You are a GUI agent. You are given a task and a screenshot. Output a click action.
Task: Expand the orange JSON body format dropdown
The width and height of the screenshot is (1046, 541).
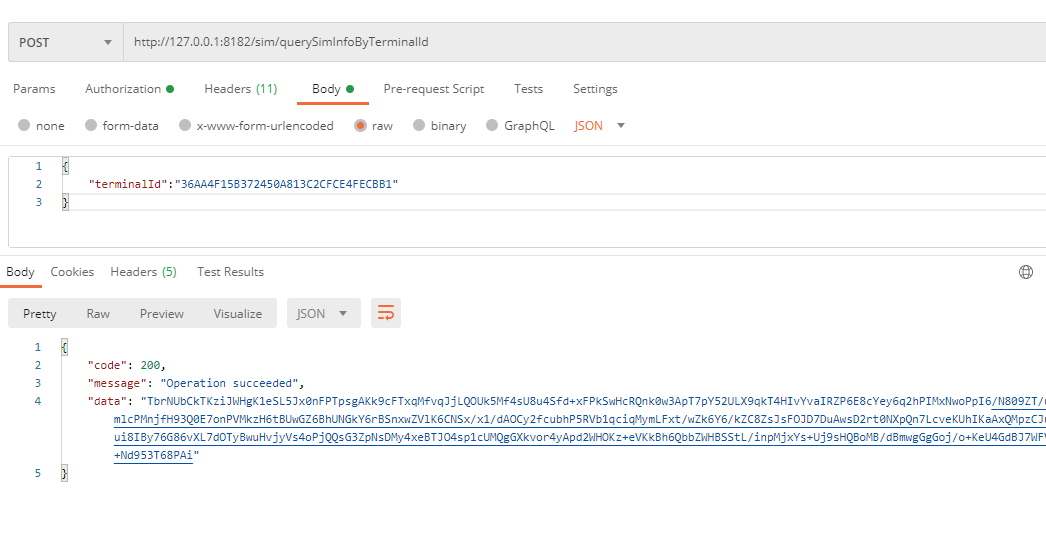600,126
